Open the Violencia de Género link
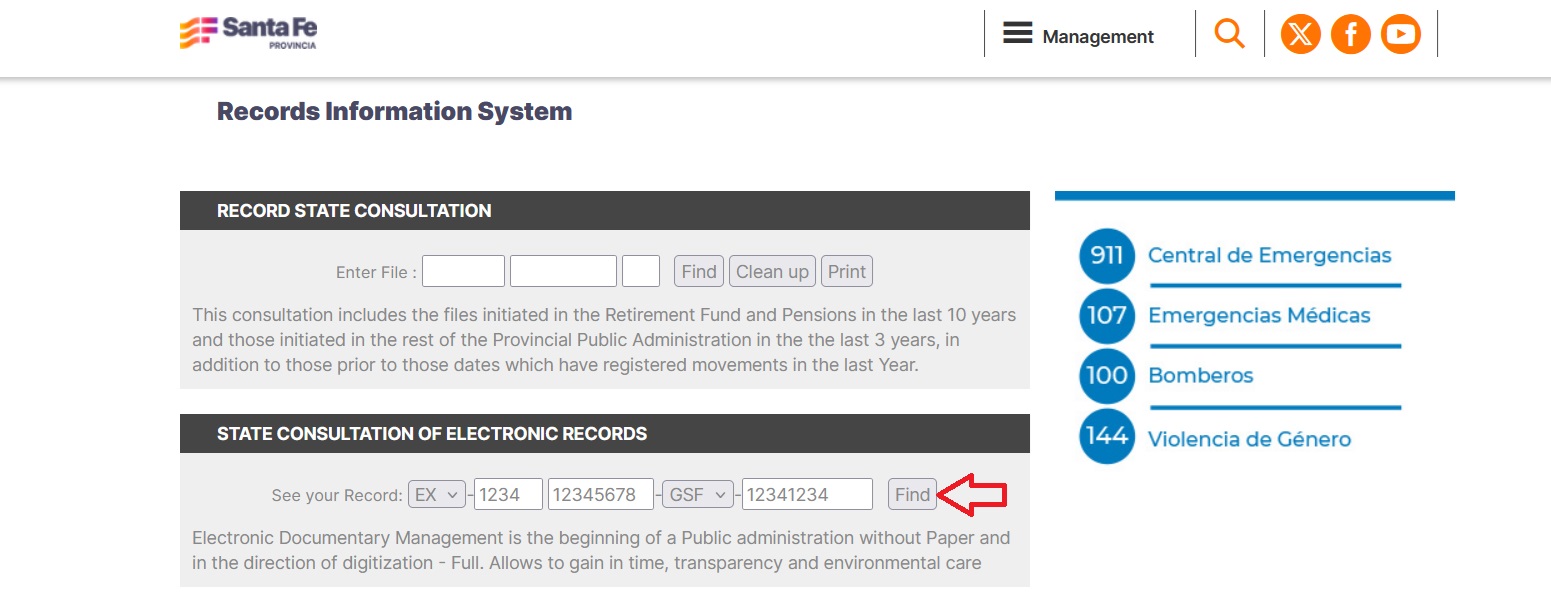1551x610 pixels. 1249,439
